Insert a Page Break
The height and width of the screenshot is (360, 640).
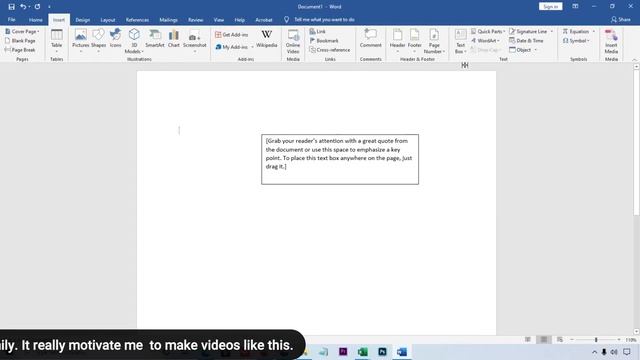[x=20, y=50]
